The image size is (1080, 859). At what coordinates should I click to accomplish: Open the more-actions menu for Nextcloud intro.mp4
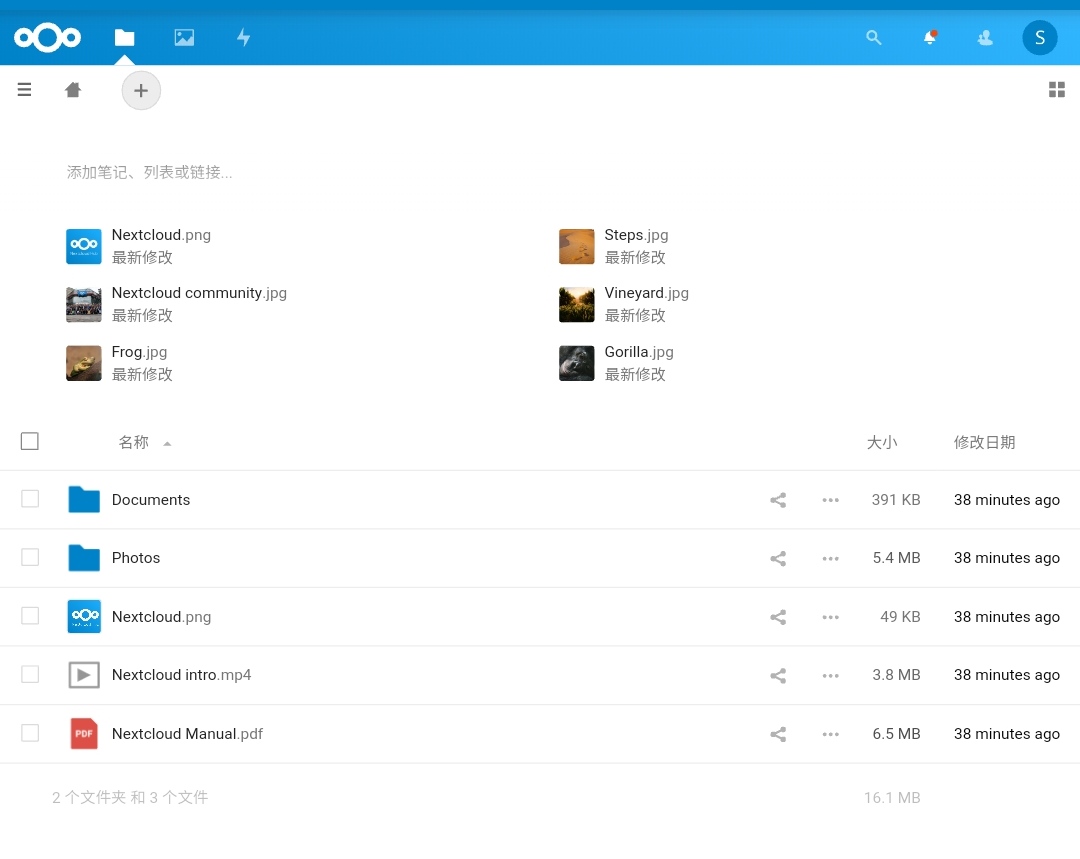[x=831, y=675]
